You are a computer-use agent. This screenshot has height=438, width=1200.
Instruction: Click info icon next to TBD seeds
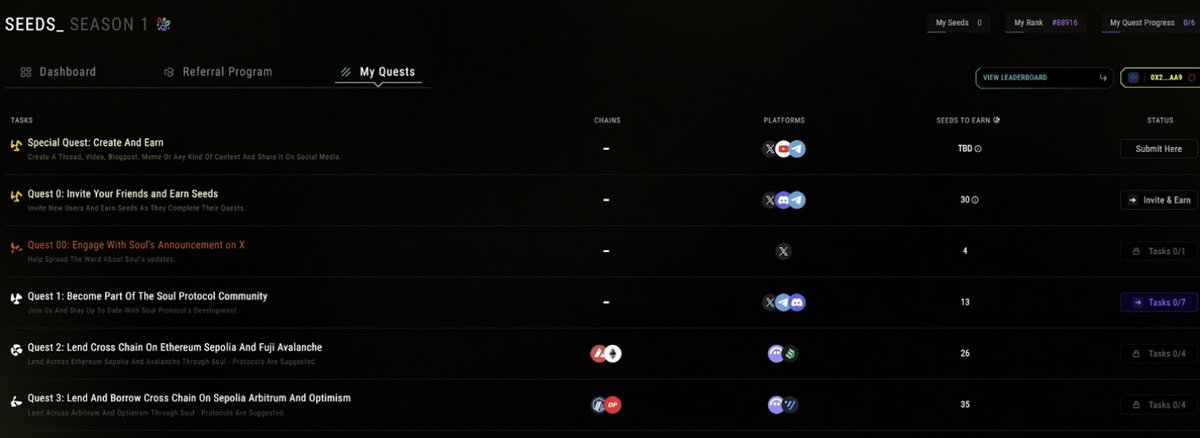978,149
